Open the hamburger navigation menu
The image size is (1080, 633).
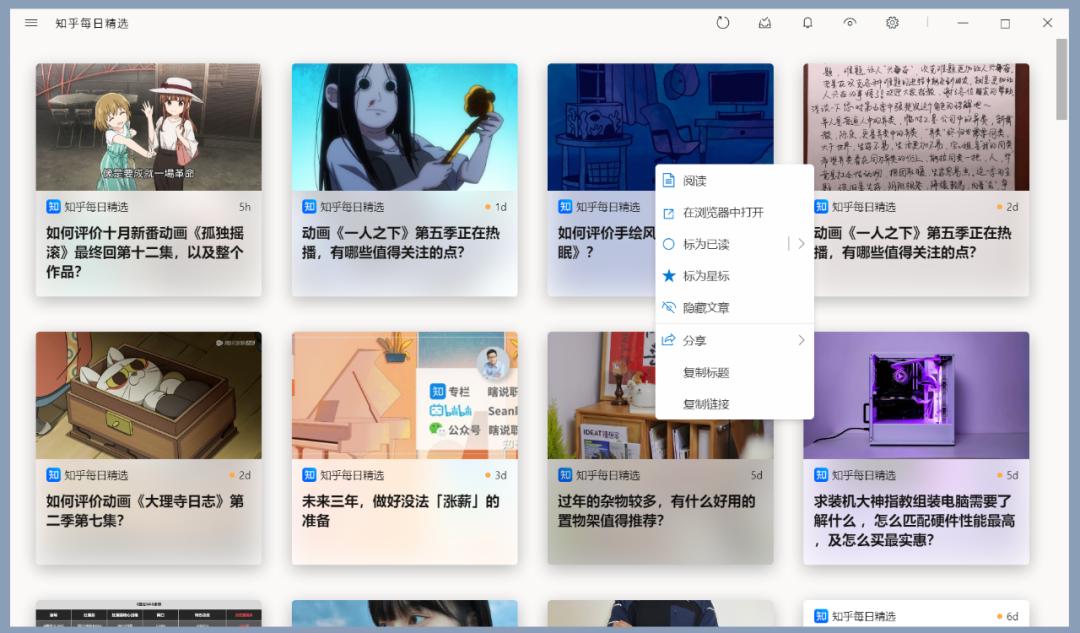pos(30,22)
